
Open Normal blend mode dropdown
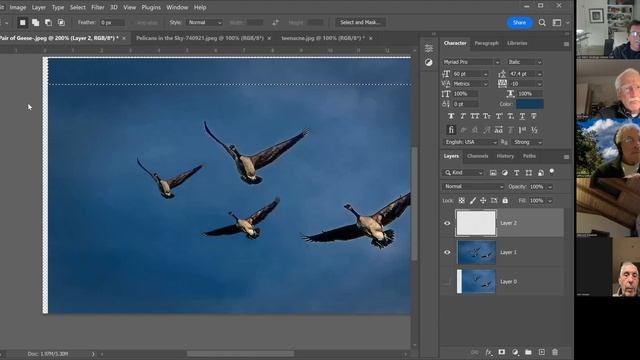click(x=473, y=187)
